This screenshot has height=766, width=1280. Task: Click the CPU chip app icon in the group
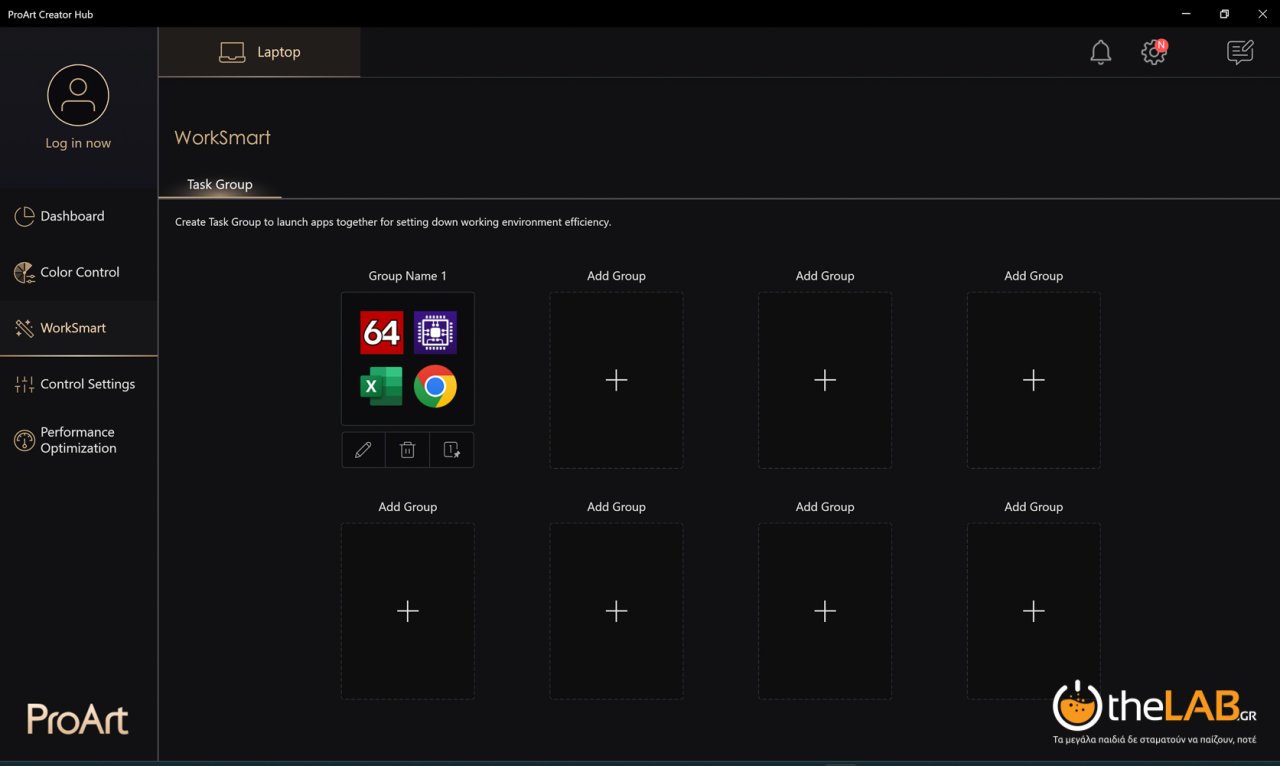[x=436, y=332]
